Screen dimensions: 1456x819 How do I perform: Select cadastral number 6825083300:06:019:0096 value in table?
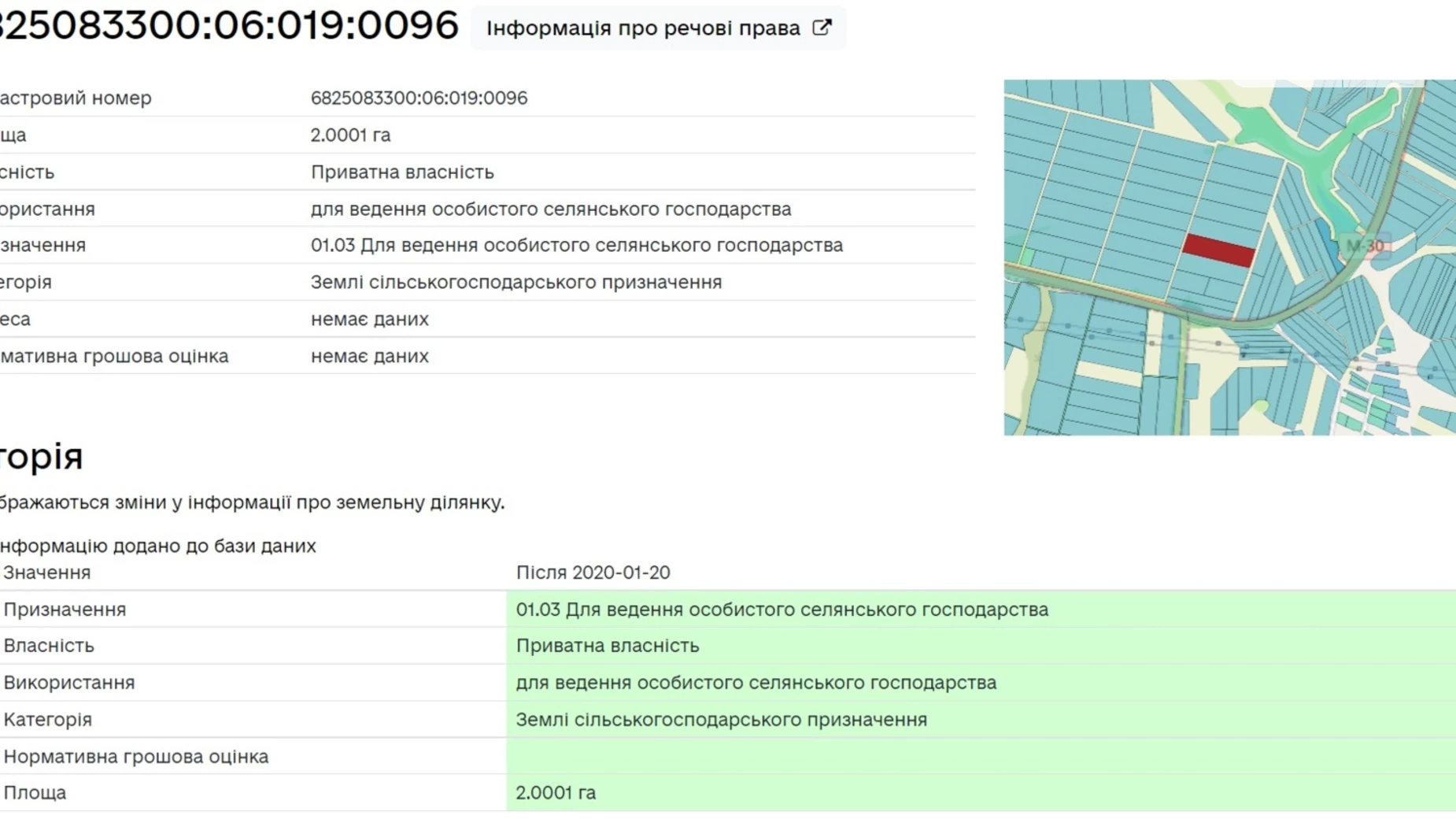419,98
